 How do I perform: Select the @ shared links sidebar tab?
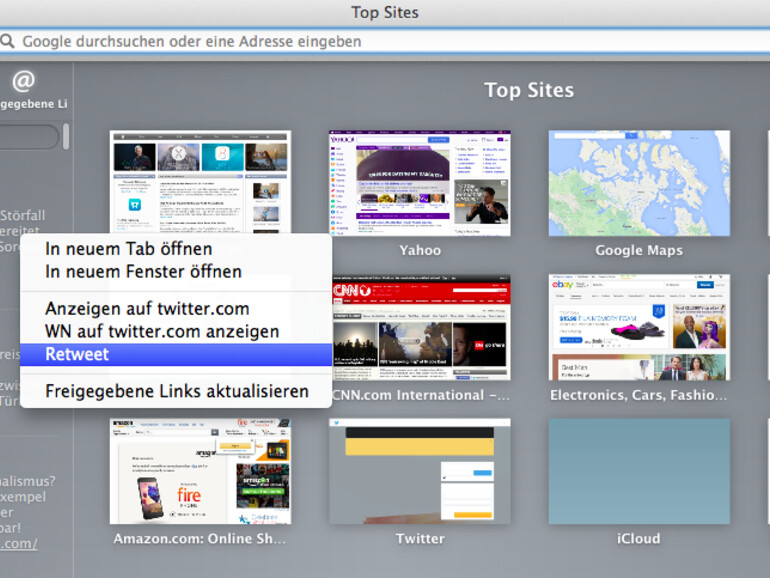click(x=24, y=82)
